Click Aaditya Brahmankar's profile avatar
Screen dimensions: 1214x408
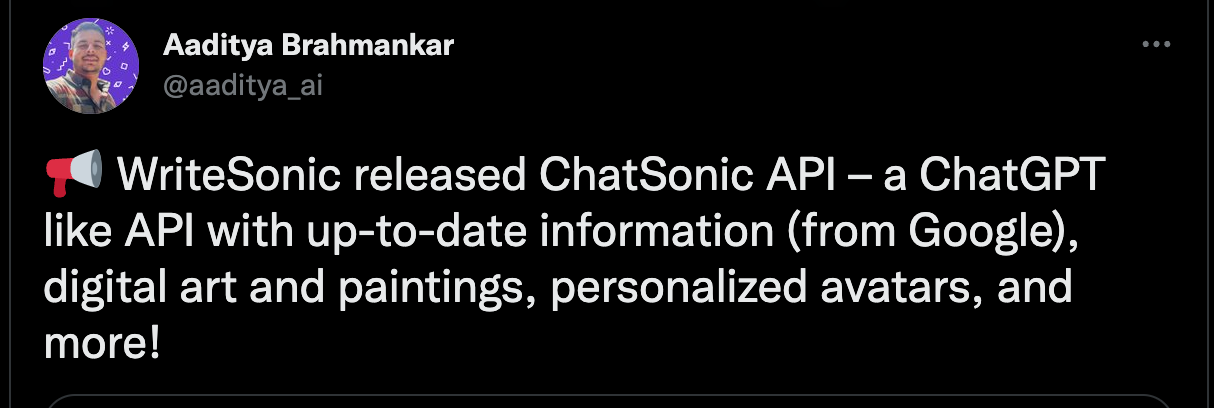coord(83,66)
